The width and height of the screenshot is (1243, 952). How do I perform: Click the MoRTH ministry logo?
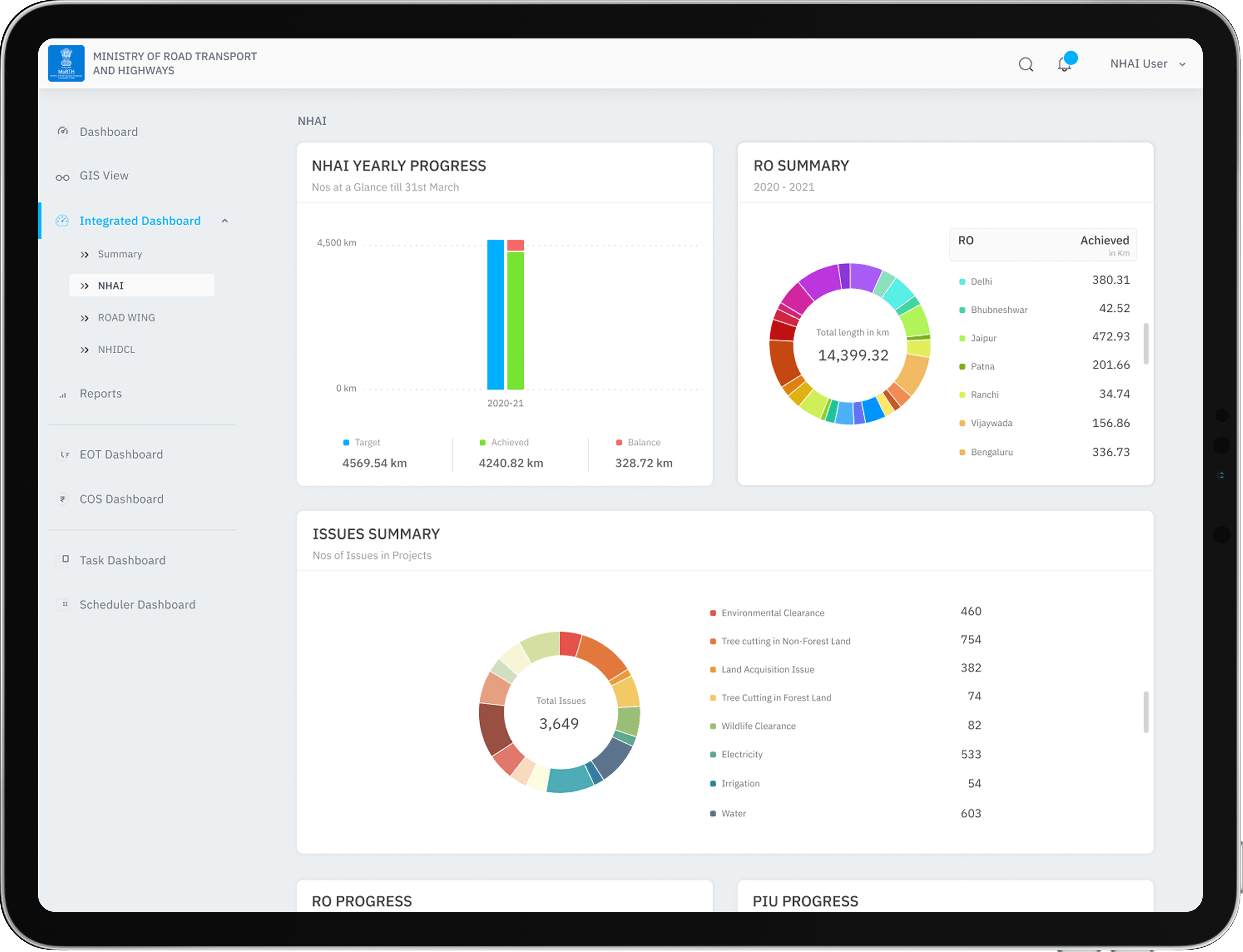click(x=66, y=63)
